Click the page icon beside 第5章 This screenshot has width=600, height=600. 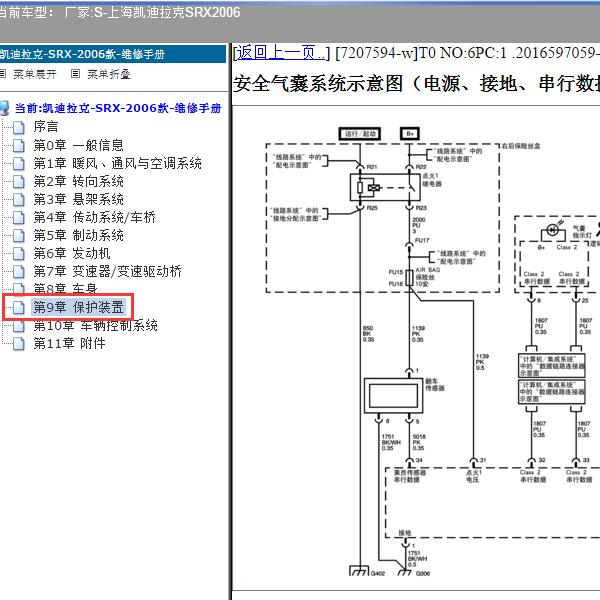(18, 236)
